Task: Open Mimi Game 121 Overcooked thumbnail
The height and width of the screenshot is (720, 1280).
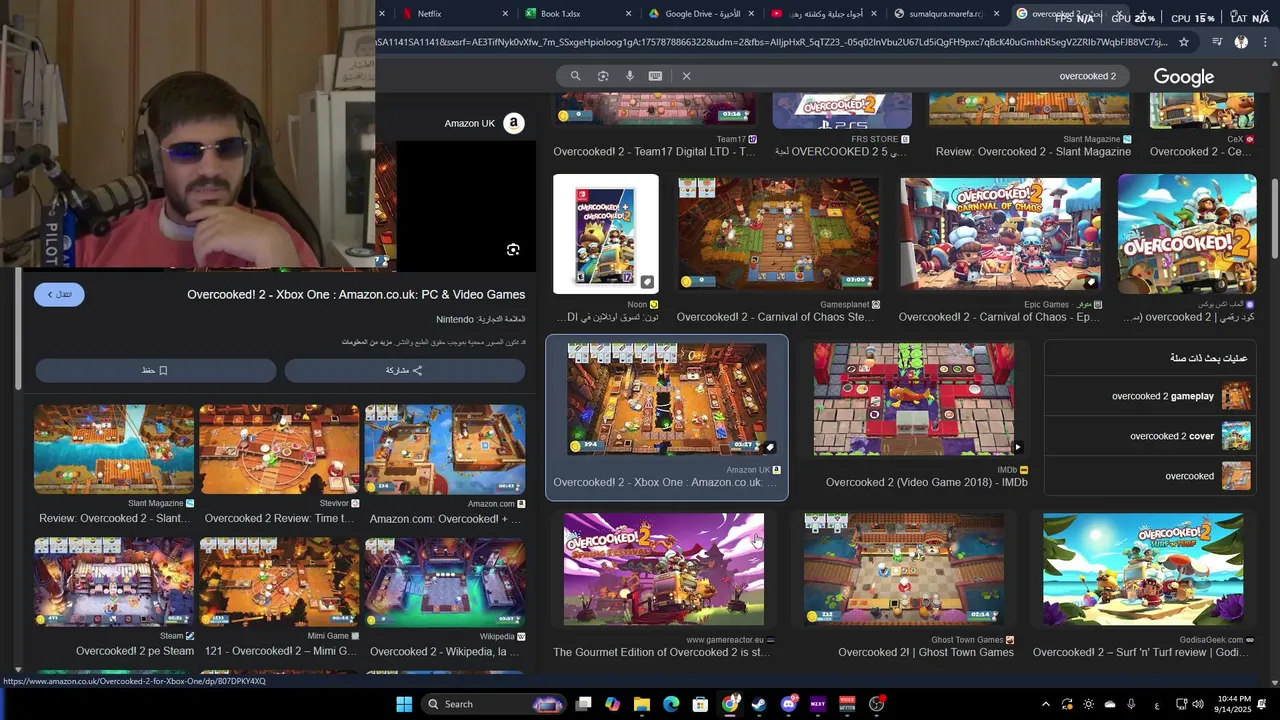Action: point(279,582)
